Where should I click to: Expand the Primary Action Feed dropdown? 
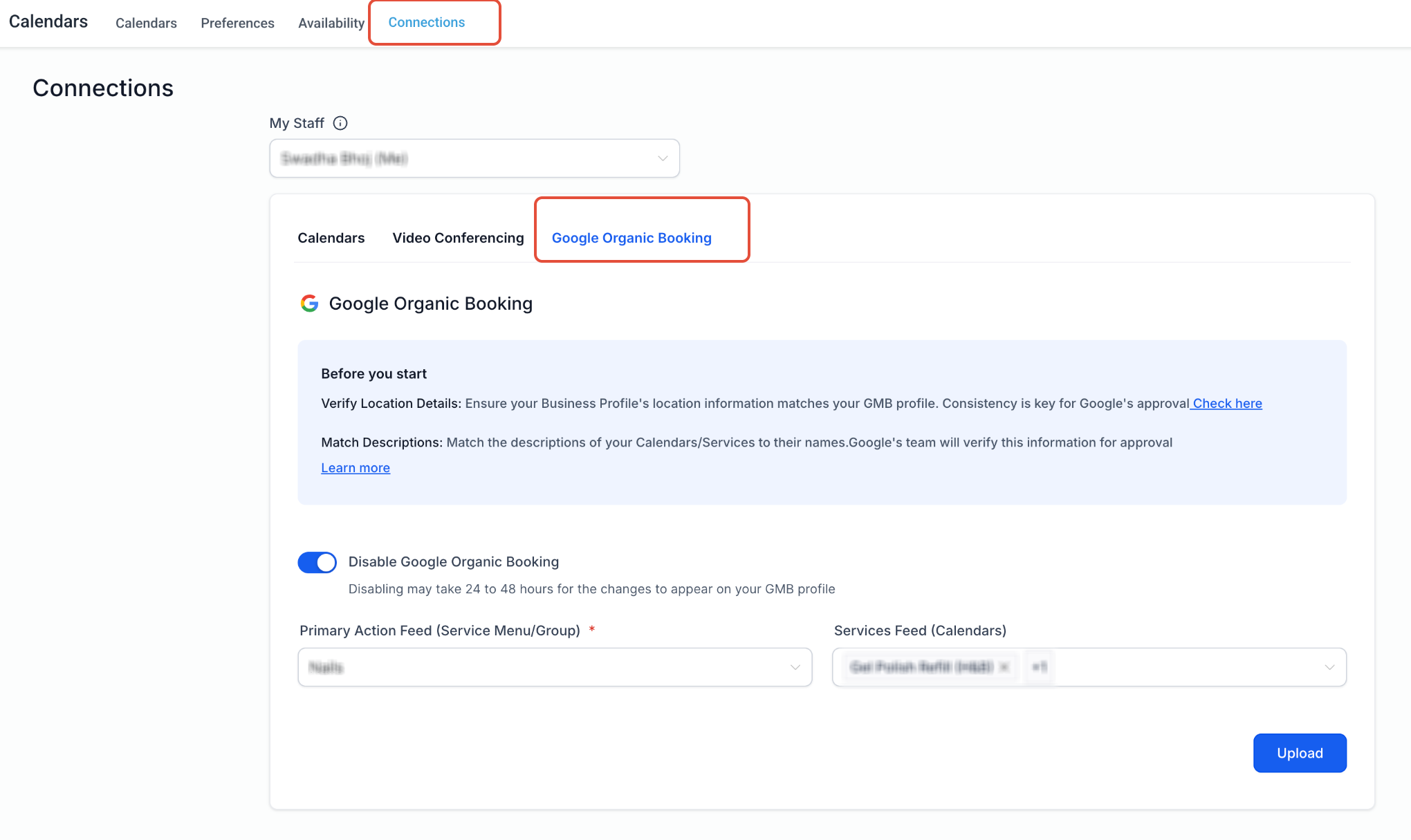click(x=555, y=667)
